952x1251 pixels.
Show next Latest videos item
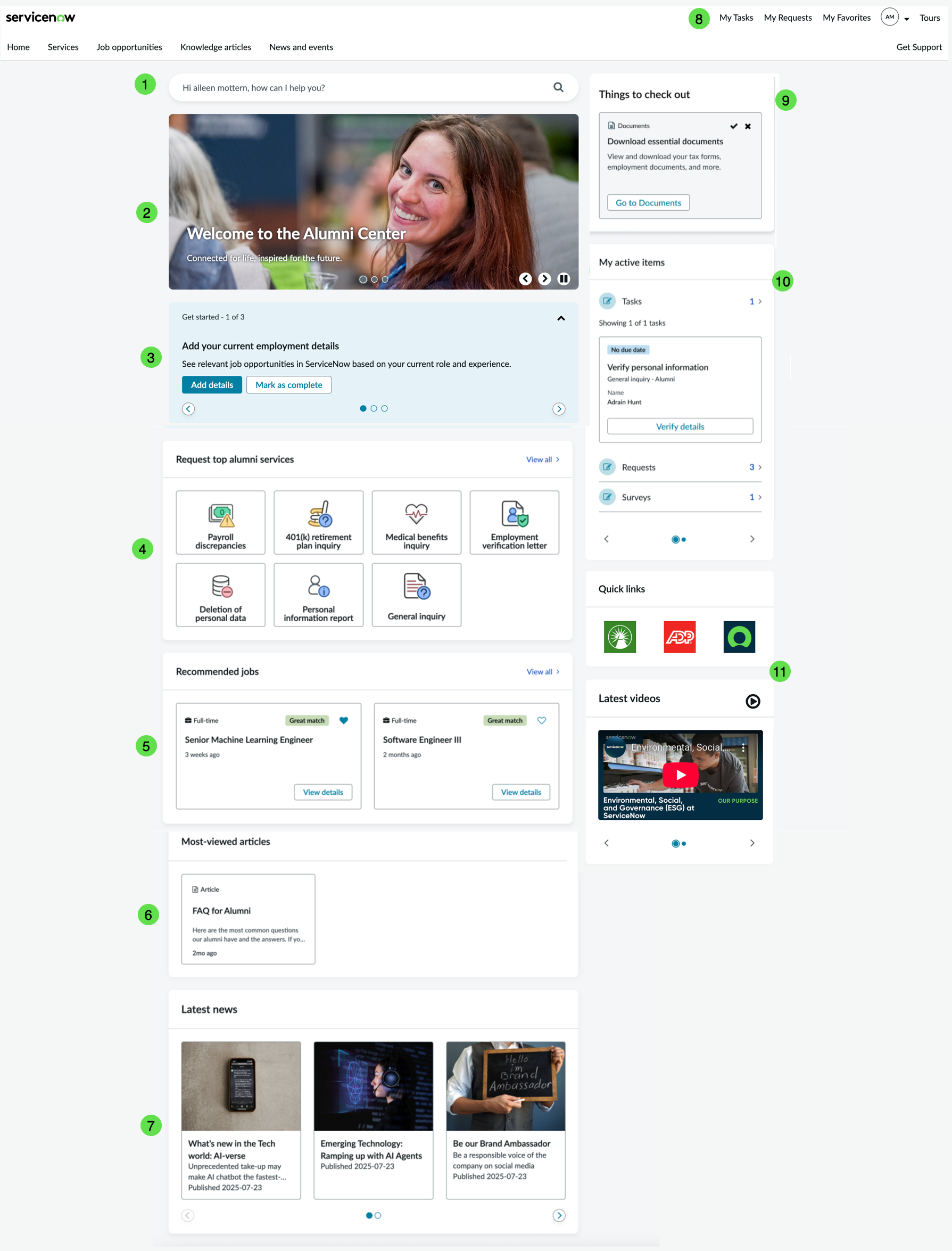click(752, 843)
